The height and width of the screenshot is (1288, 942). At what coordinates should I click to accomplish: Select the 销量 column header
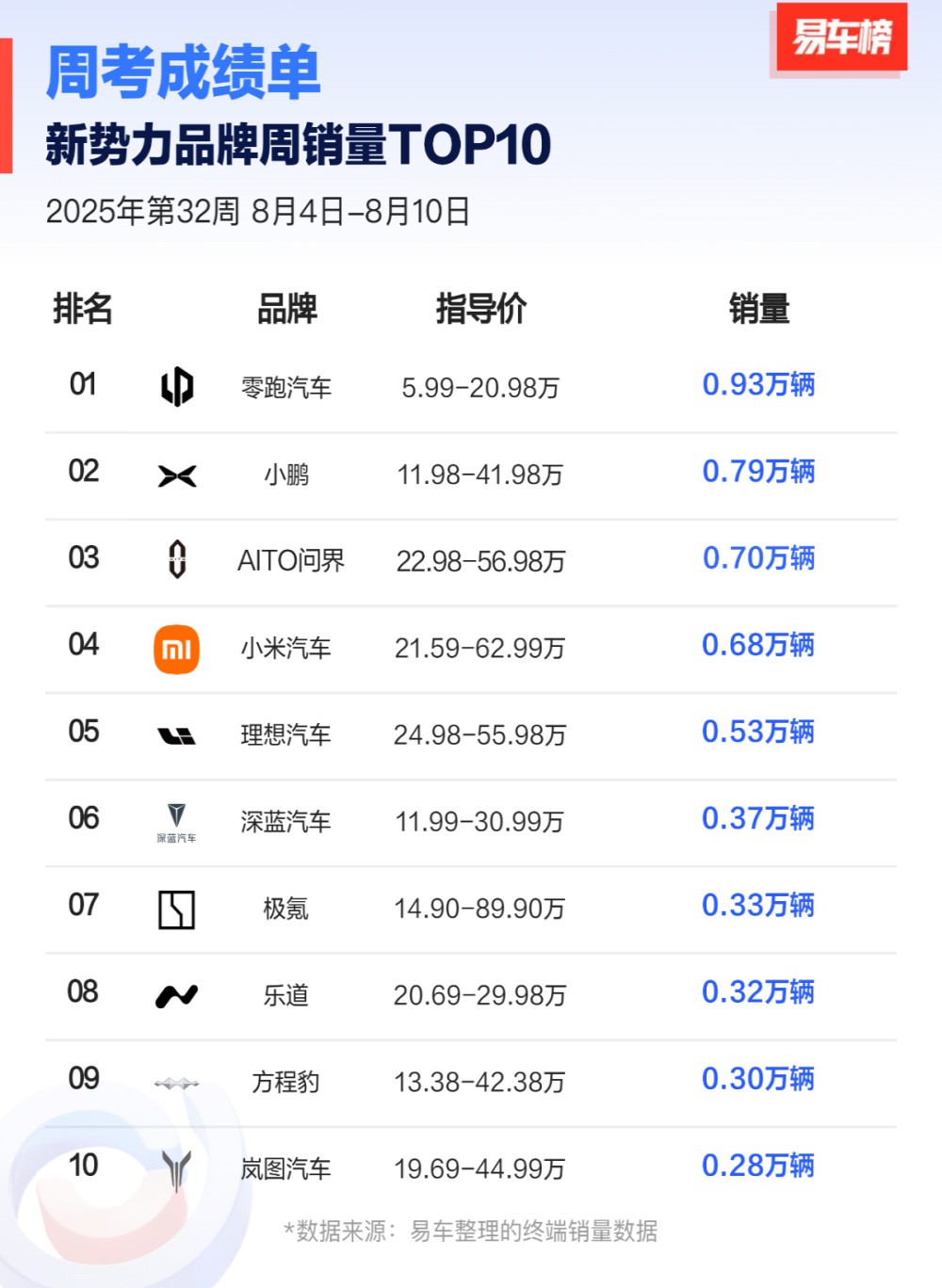click(x=759, y=309)
